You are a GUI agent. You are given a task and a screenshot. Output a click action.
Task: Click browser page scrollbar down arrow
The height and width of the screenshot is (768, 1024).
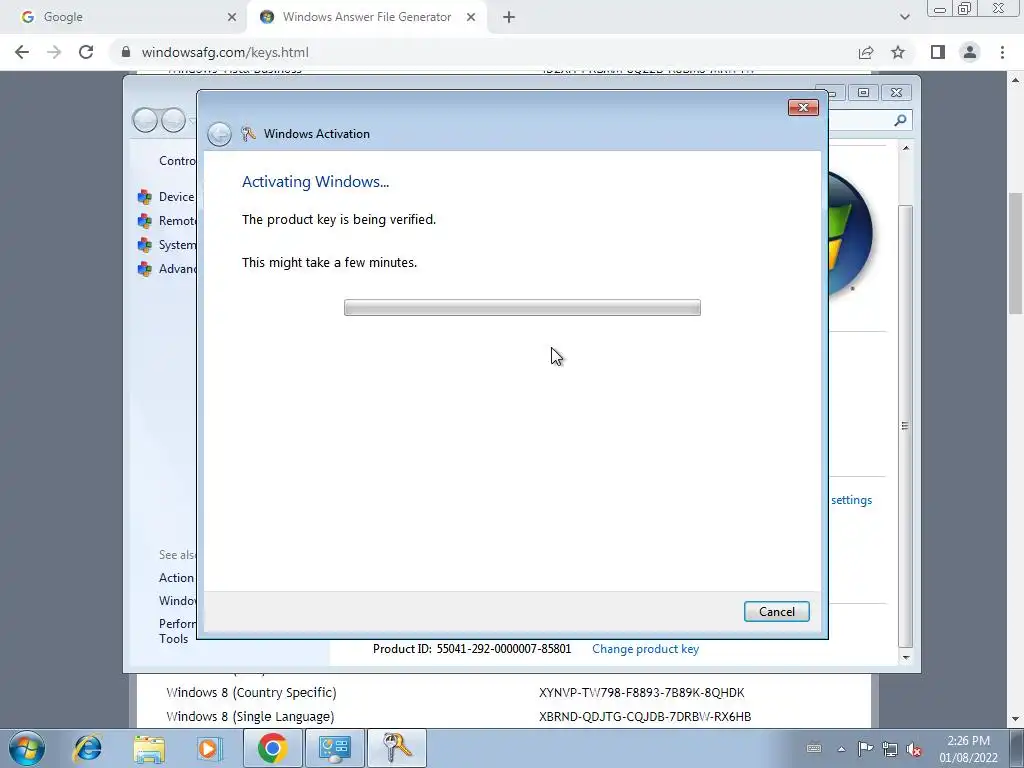[1016, 720]
